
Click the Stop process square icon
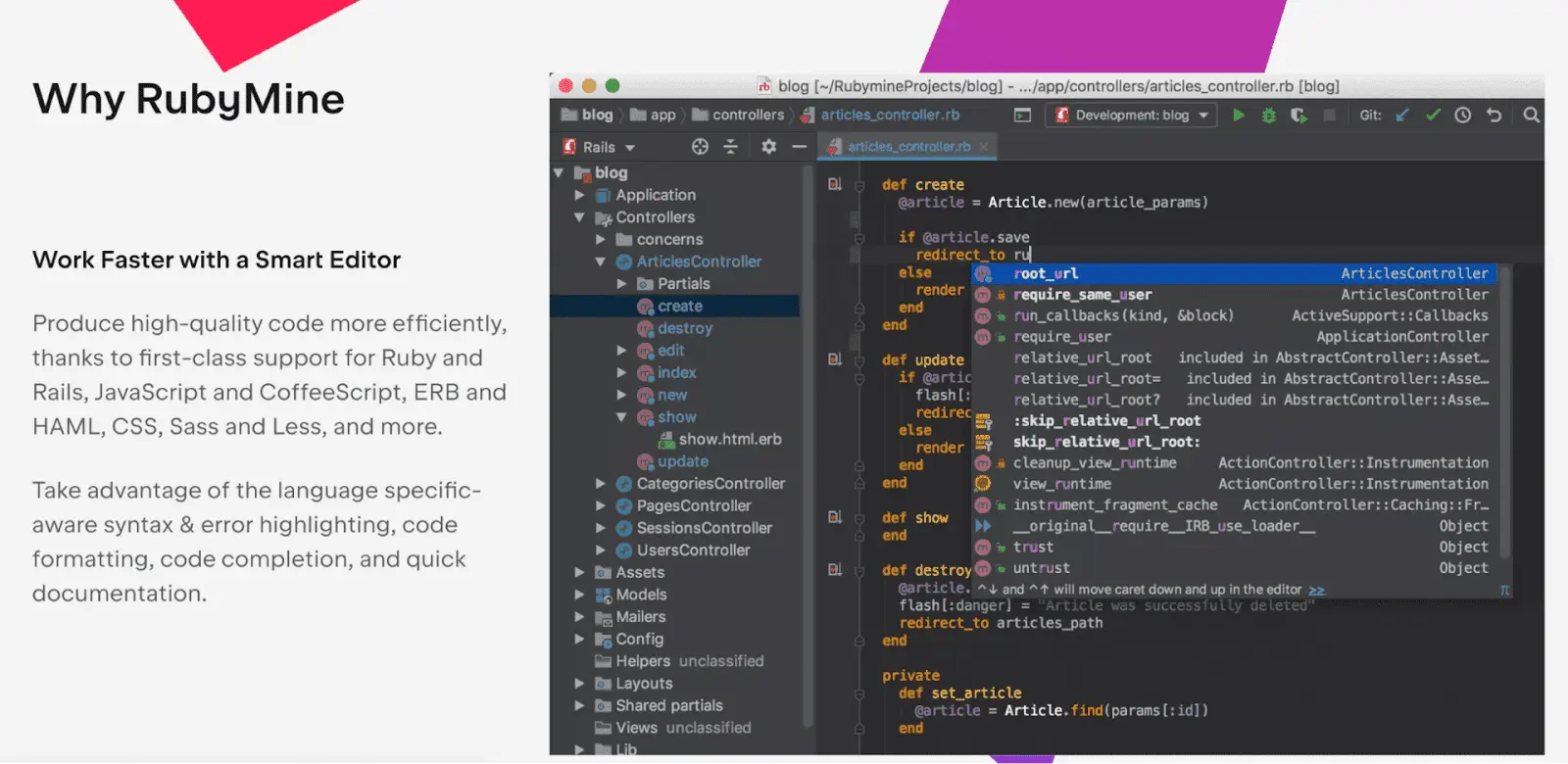1329,116
